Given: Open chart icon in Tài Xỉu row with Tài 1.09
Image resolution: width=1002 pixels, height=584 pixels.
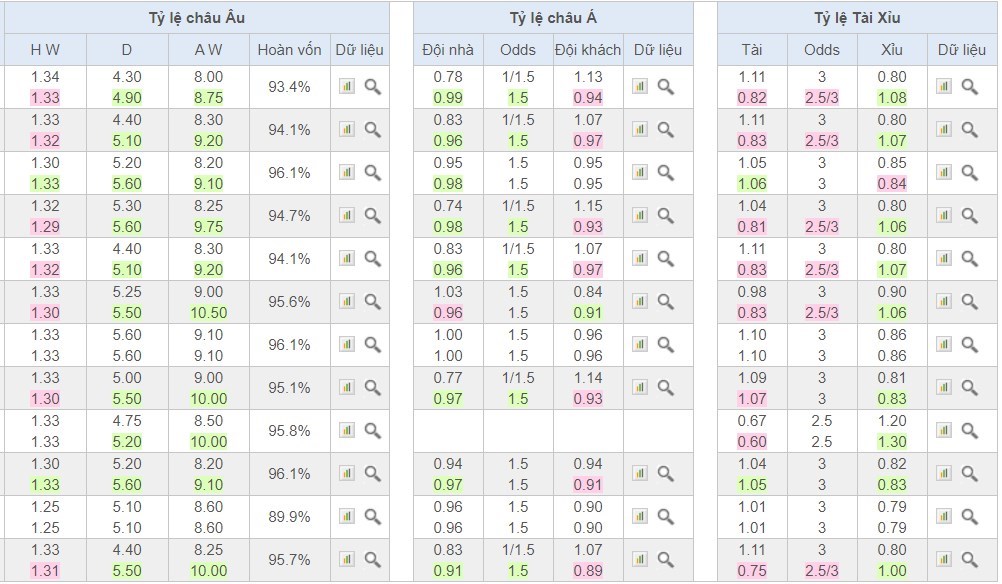Looking at the screenshot, I should point(943,387).
